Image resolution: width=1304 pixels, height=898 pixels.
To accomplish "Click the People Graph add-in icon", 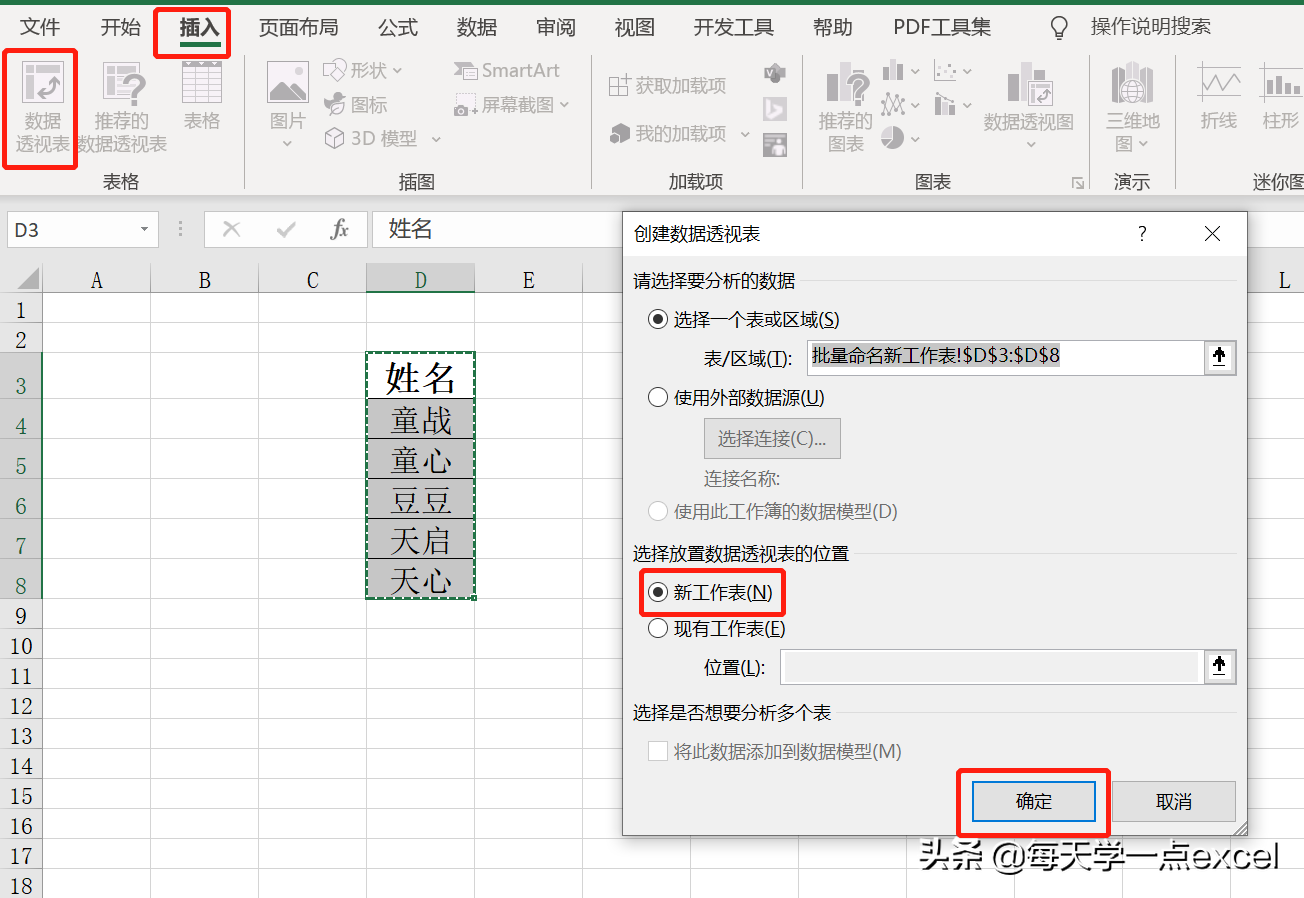I will [774, 145].
